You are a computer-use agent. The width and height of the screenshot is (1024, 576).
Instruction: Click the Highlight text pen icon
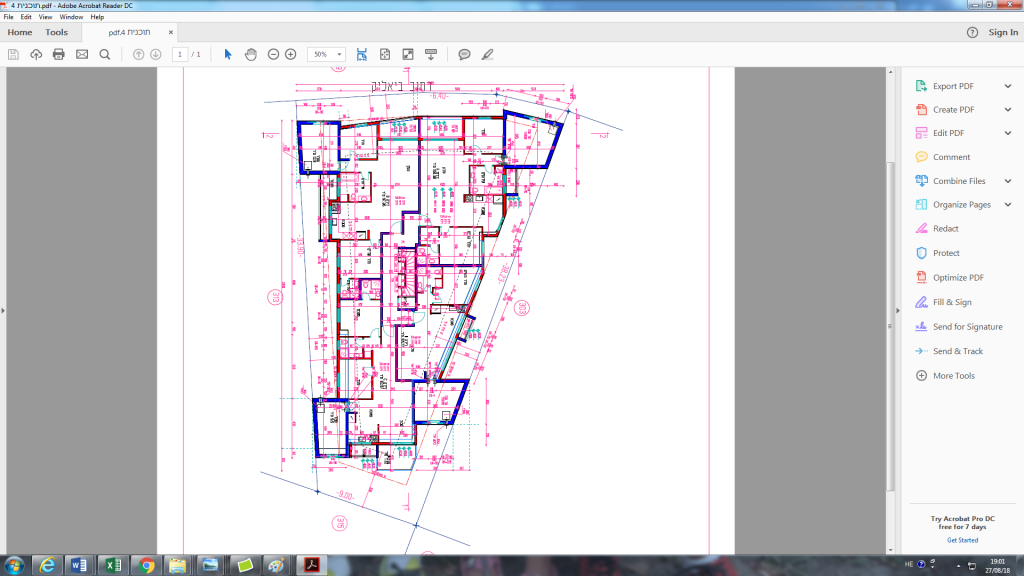point(488,54)
